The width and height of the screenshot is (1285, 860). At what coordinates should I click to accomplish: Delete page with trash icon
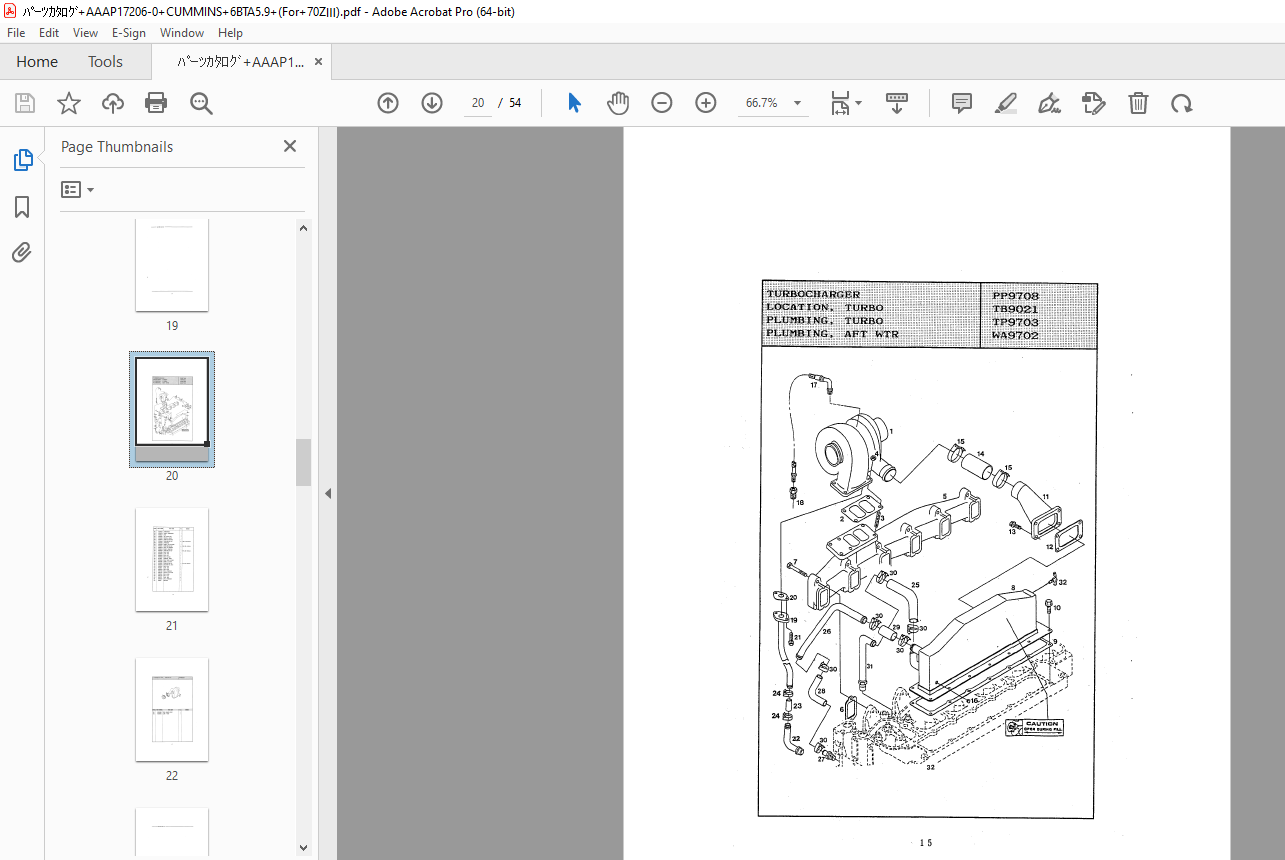point(1138,103)
